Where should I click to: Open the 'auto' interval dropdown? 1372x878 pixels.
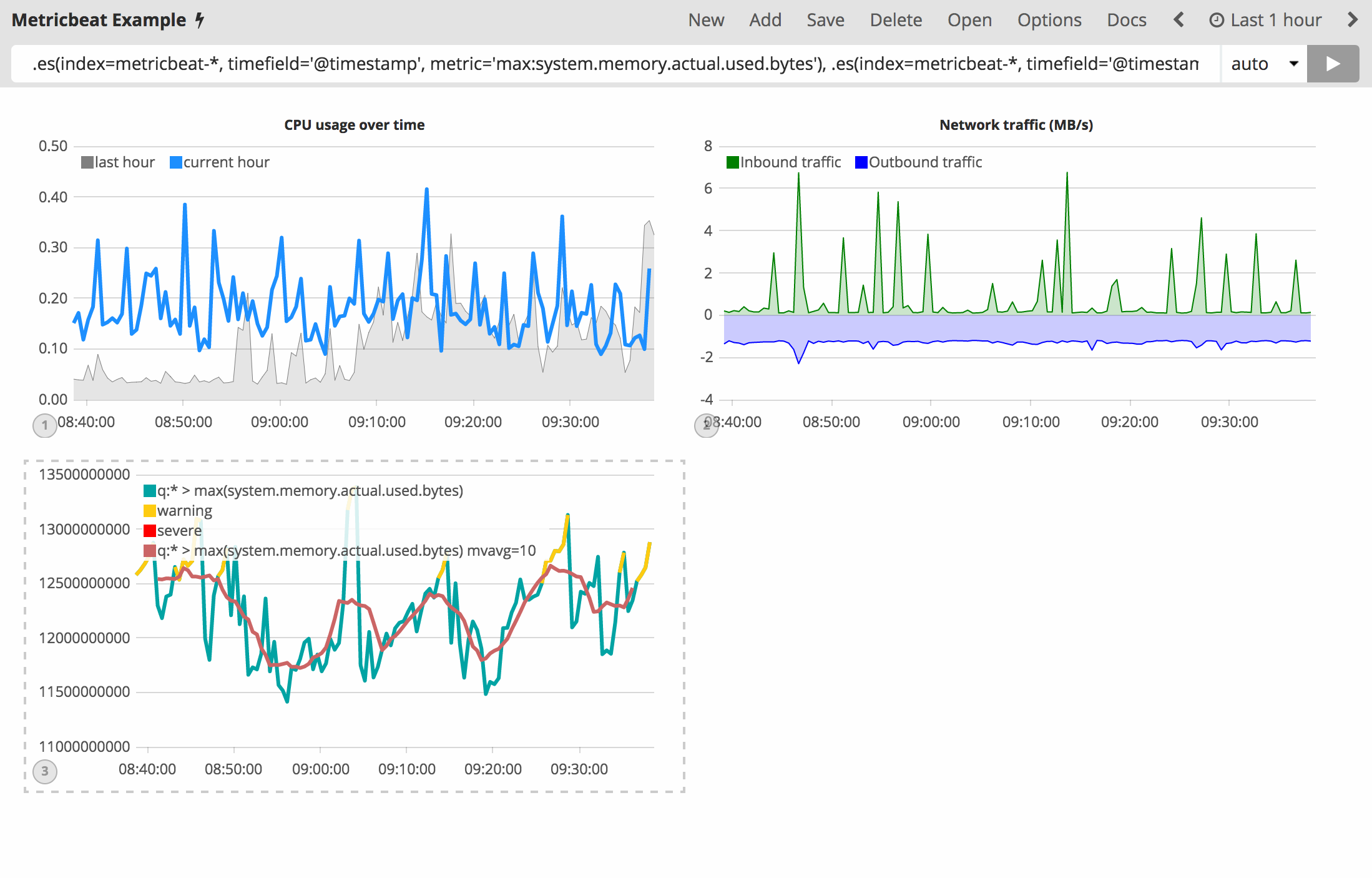[x=1264, y=64]
